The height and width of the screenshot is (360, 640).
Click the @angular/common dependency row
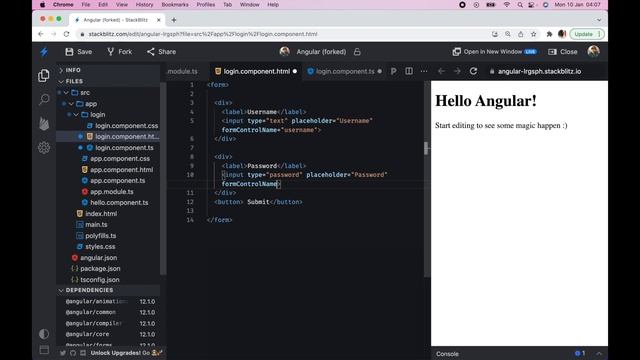(110, 312)
